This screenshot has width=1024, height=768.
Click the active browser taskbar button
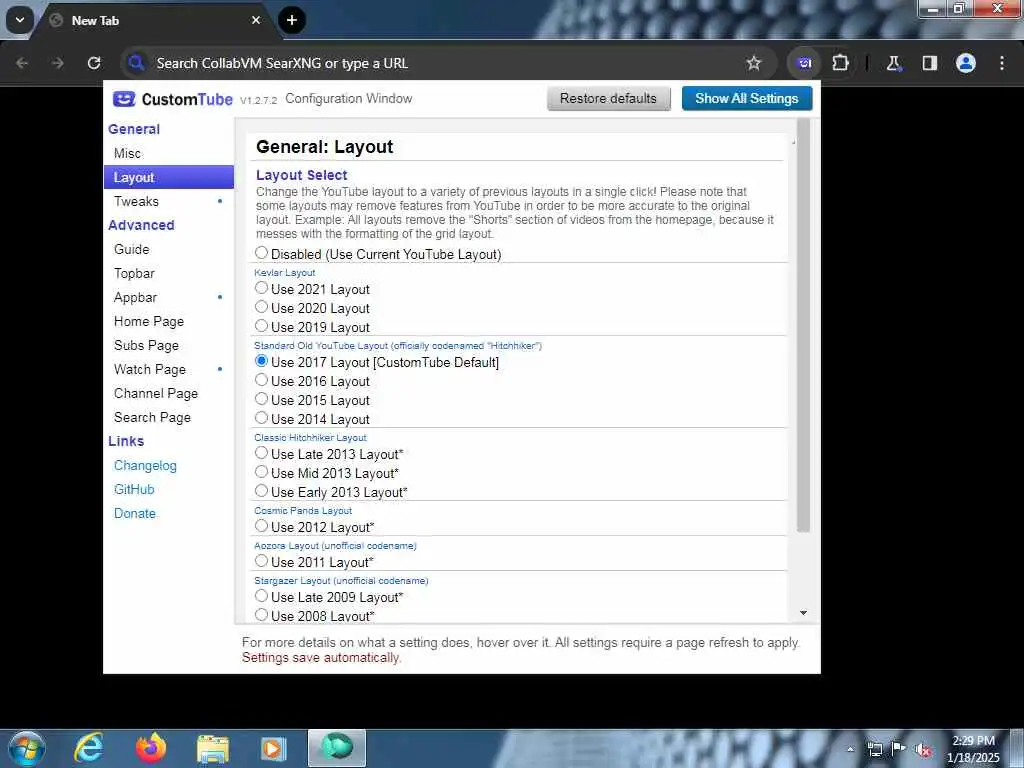(337, 748)
